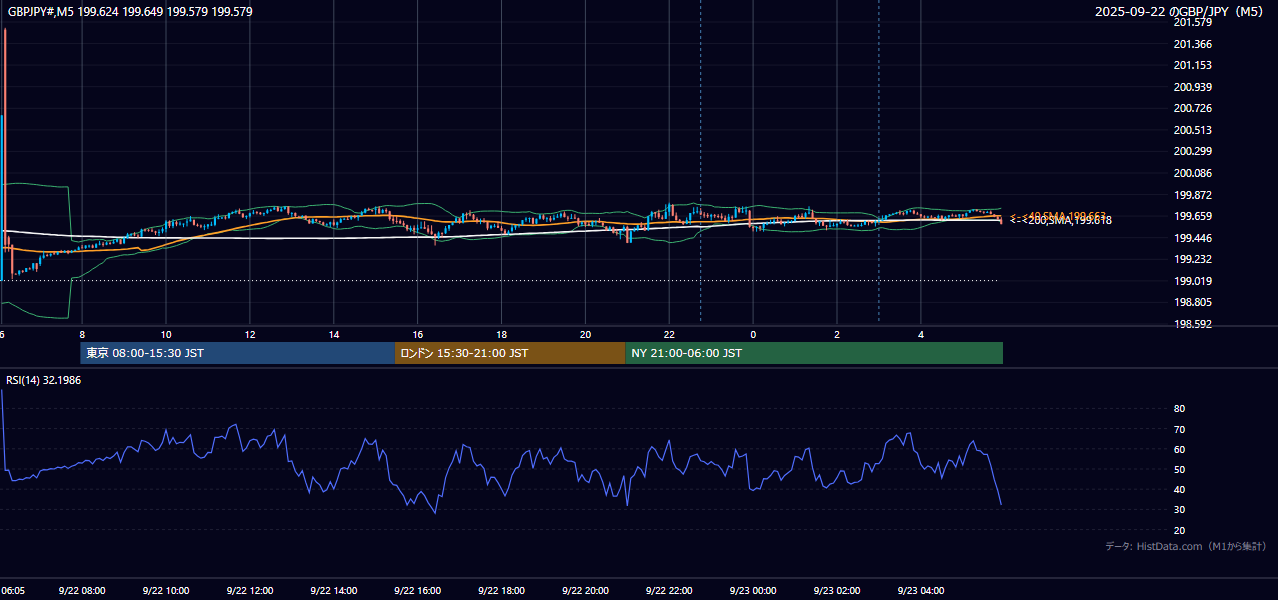Click the GBPJPY#,M5 chart header text

tap(130, 12)
